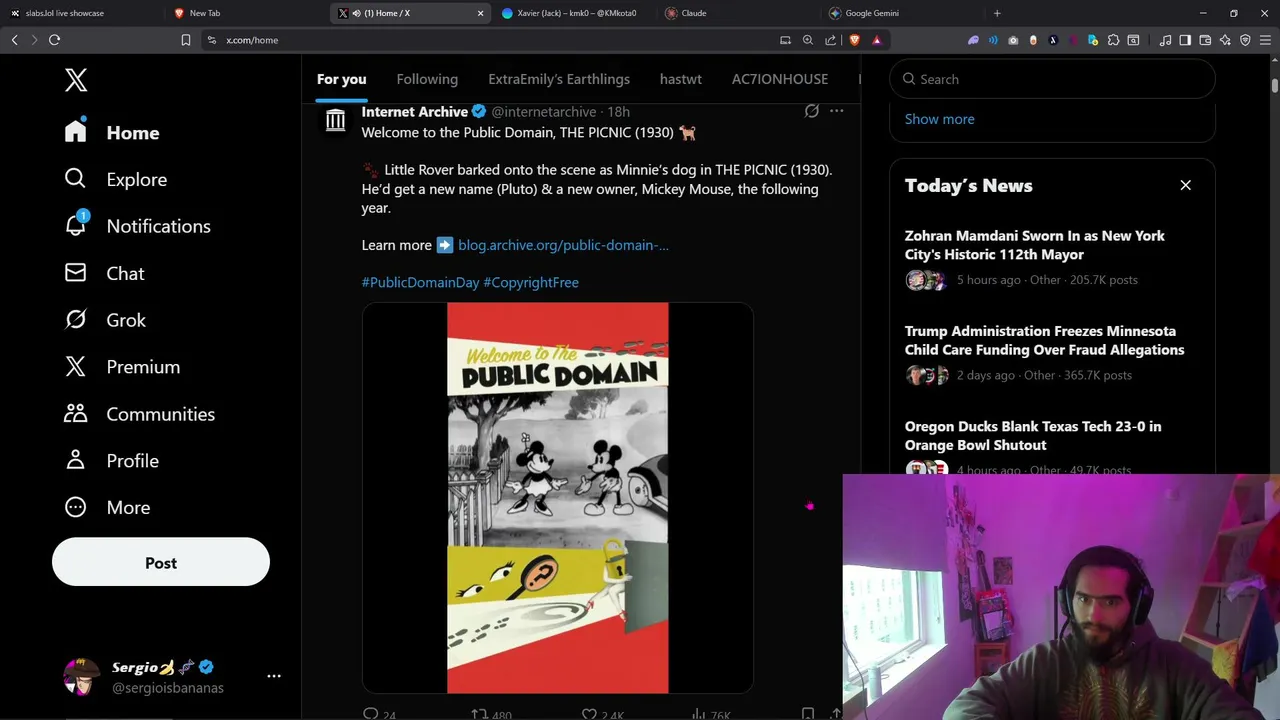Open the Public Domain poster video
The image size is (1280, 720).
558,497
